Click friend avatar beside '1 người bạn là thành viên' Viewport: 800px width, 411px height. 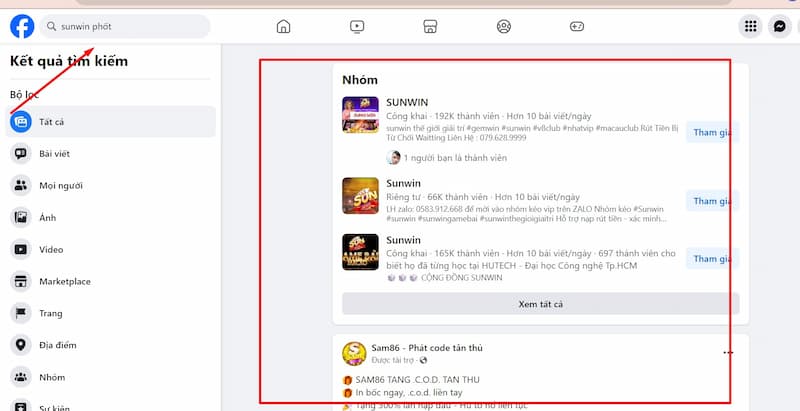point(393,158)
